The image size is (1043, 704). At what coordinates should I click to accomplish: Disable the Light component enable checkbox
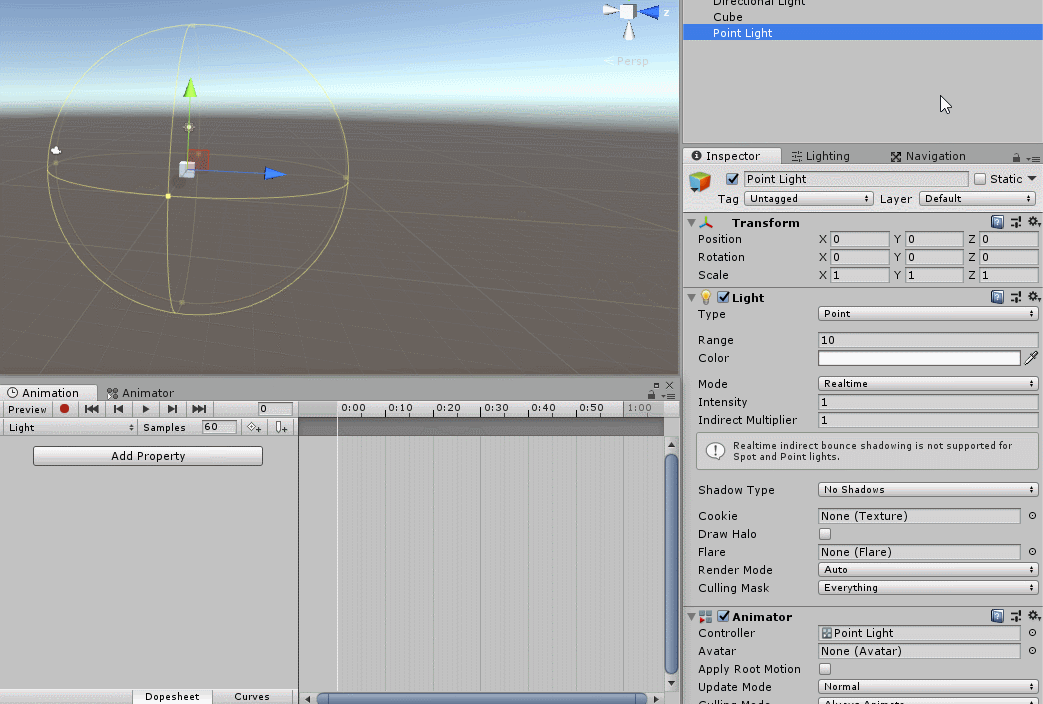click(x=723, y=297)
